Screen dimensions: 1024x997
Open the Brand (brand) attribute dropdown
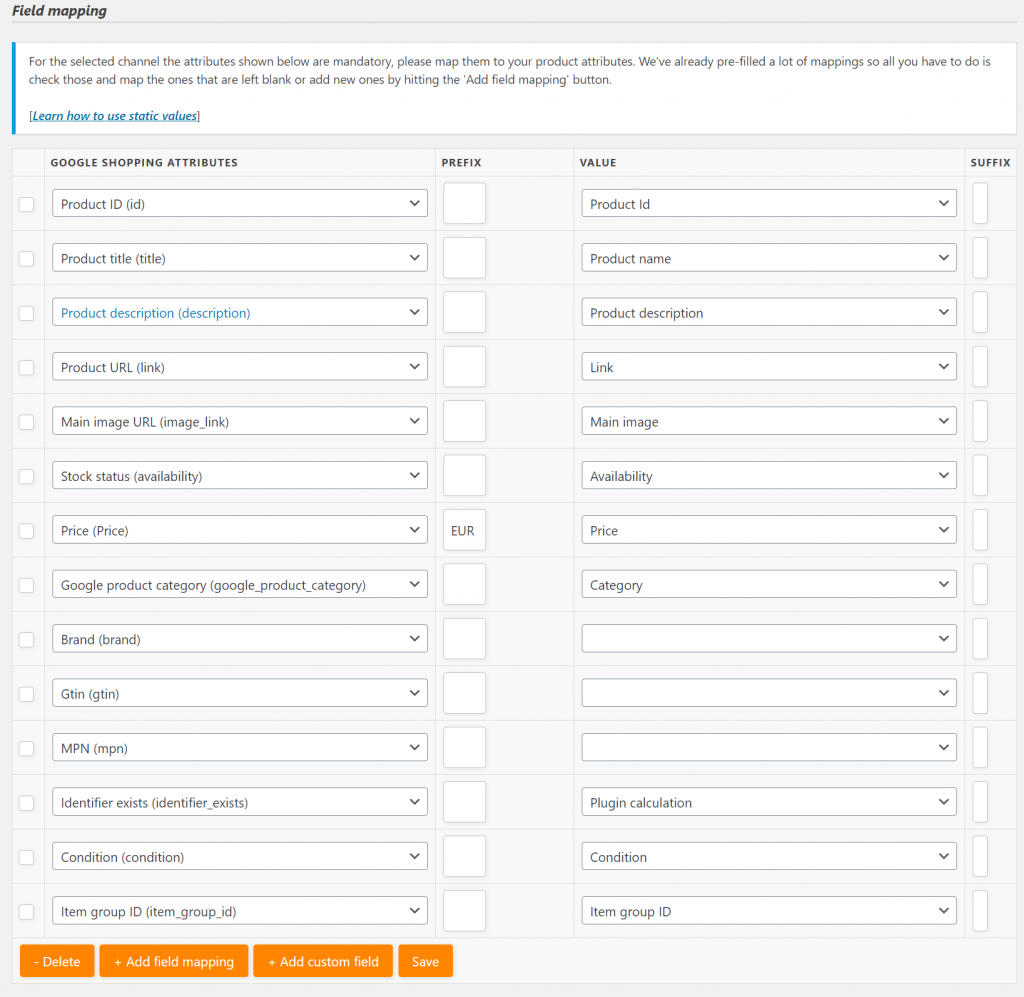click(240, 639)
